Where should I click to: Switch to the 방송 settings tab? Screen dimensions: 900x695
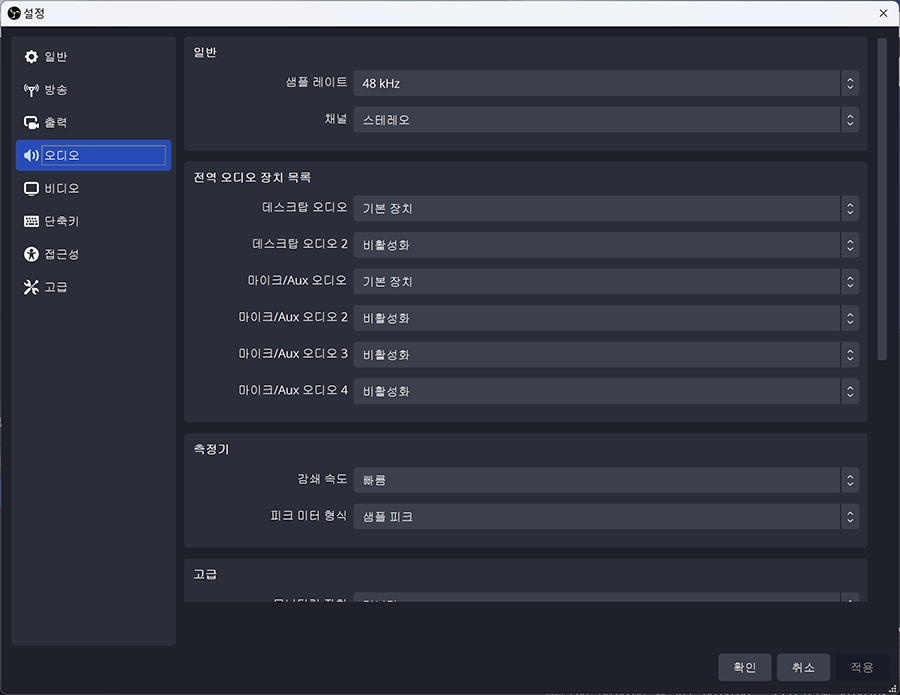[94, 90]
